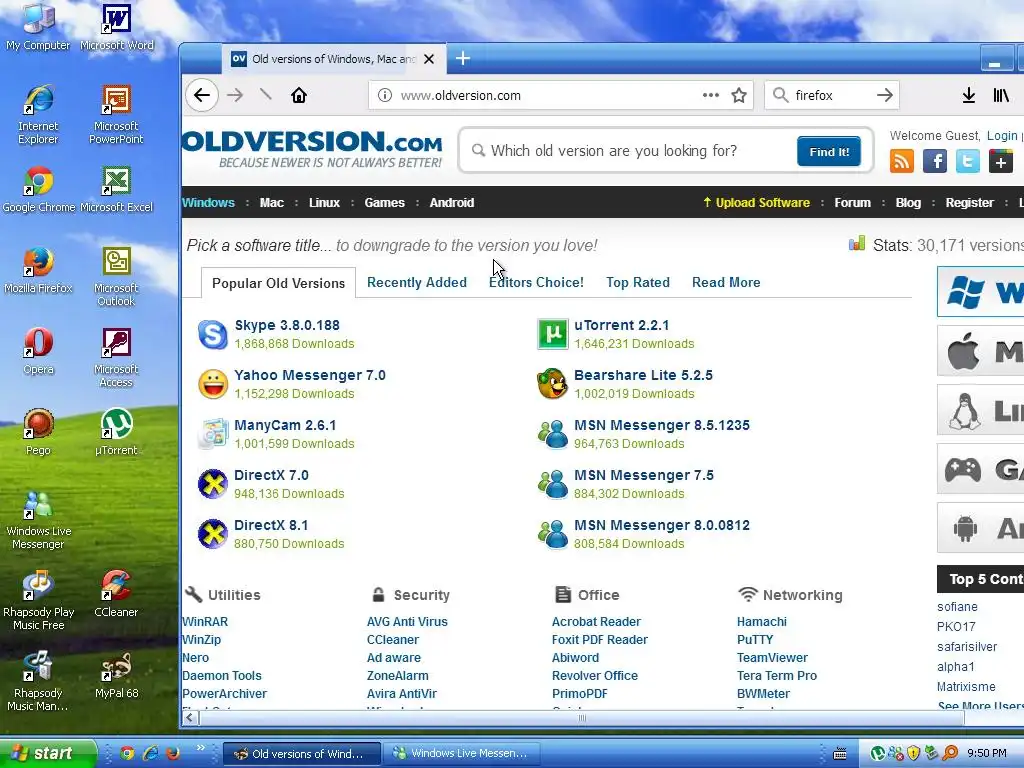Switch to Windows Live Messenger taskbar button

point(462,753)
